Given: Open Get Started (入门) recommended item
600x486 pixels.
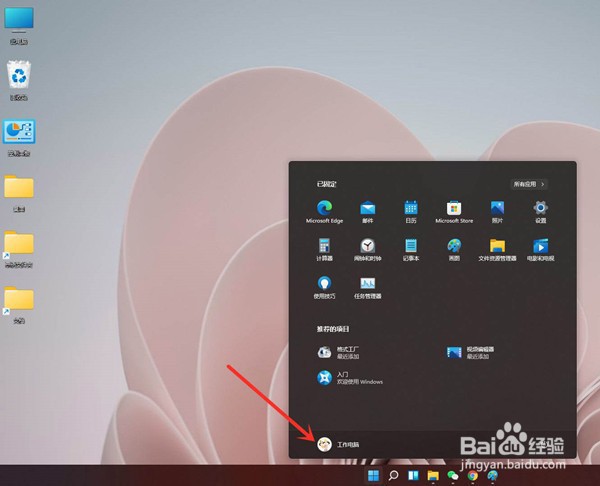Looking at the screenshot, I should (350, 378).
